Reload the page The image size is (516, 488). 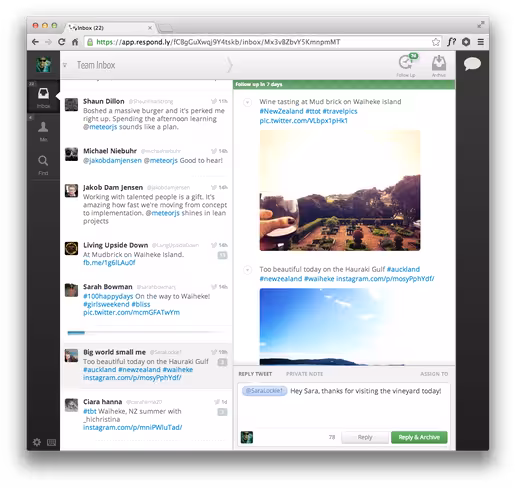[62, 42]
